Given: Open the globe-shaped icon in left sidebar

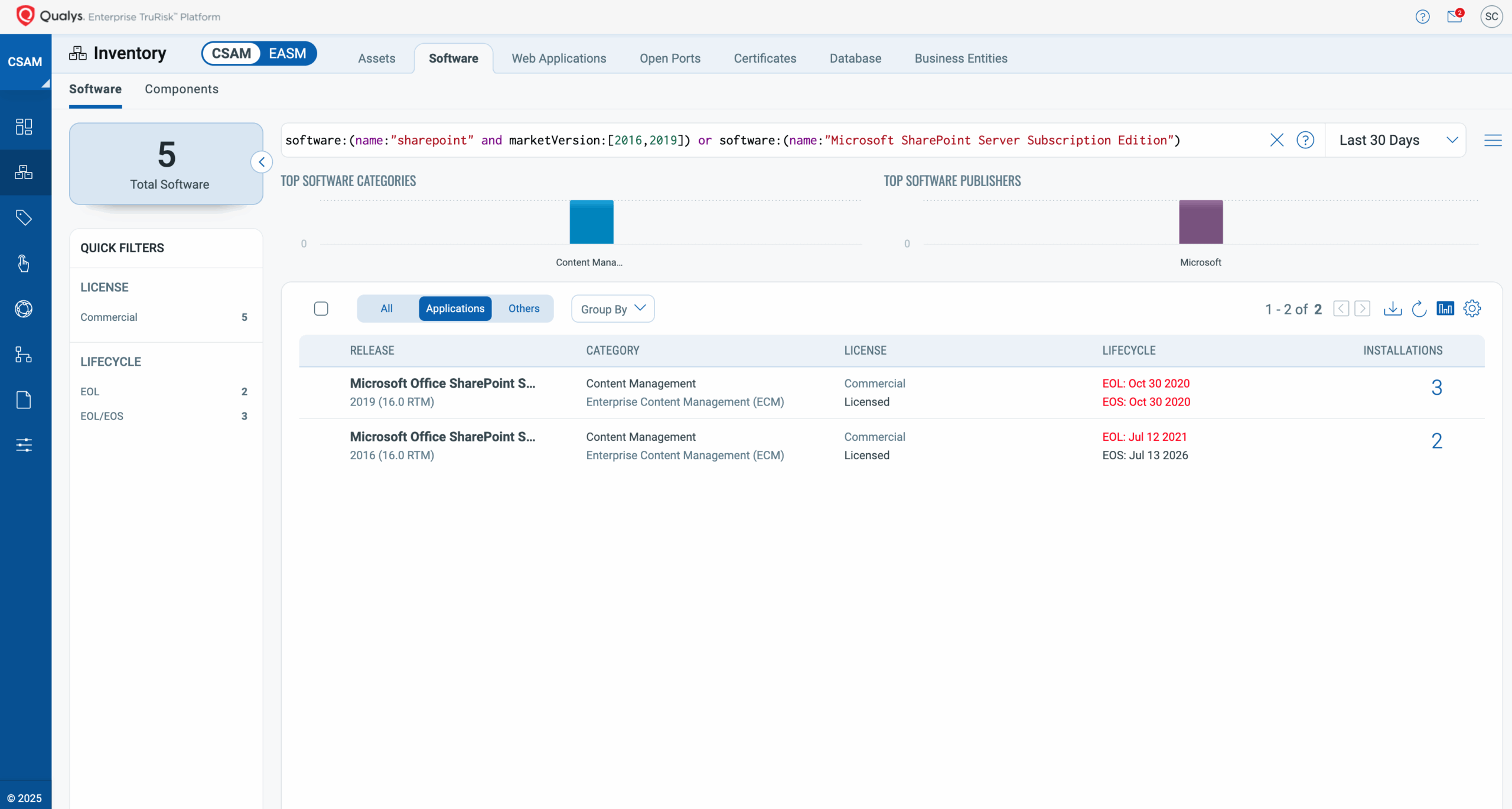Looking at the screenshot, I should coord(24,308).
